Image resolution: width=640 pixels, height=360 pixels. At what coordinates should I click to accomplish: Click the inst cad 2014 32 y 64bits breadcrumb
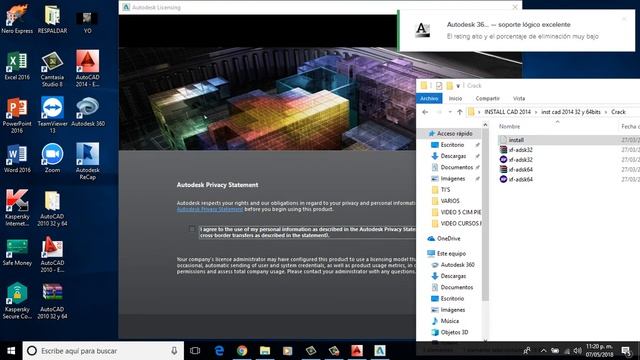click(x=571, y=112)
